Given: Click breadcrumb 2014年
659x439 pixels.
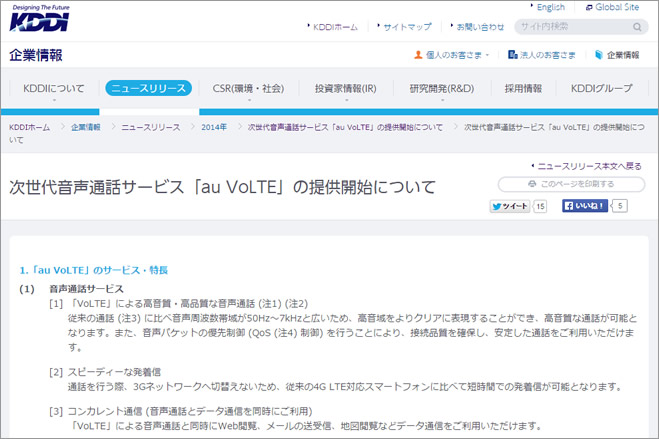Looking at the screenshot, I should [x=214, y=127].
